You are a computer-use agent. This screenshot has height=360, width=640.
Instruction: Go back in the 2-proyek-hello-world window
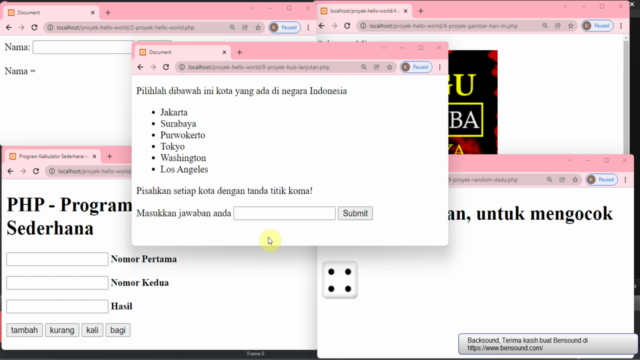(9, 27)
